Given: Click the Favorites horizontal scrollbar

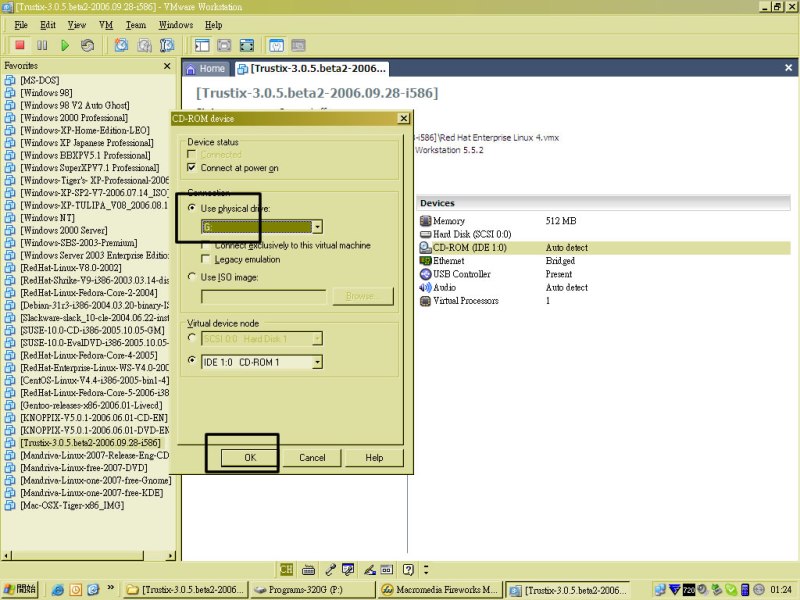Looking at the screenshot, I should 88,555.
